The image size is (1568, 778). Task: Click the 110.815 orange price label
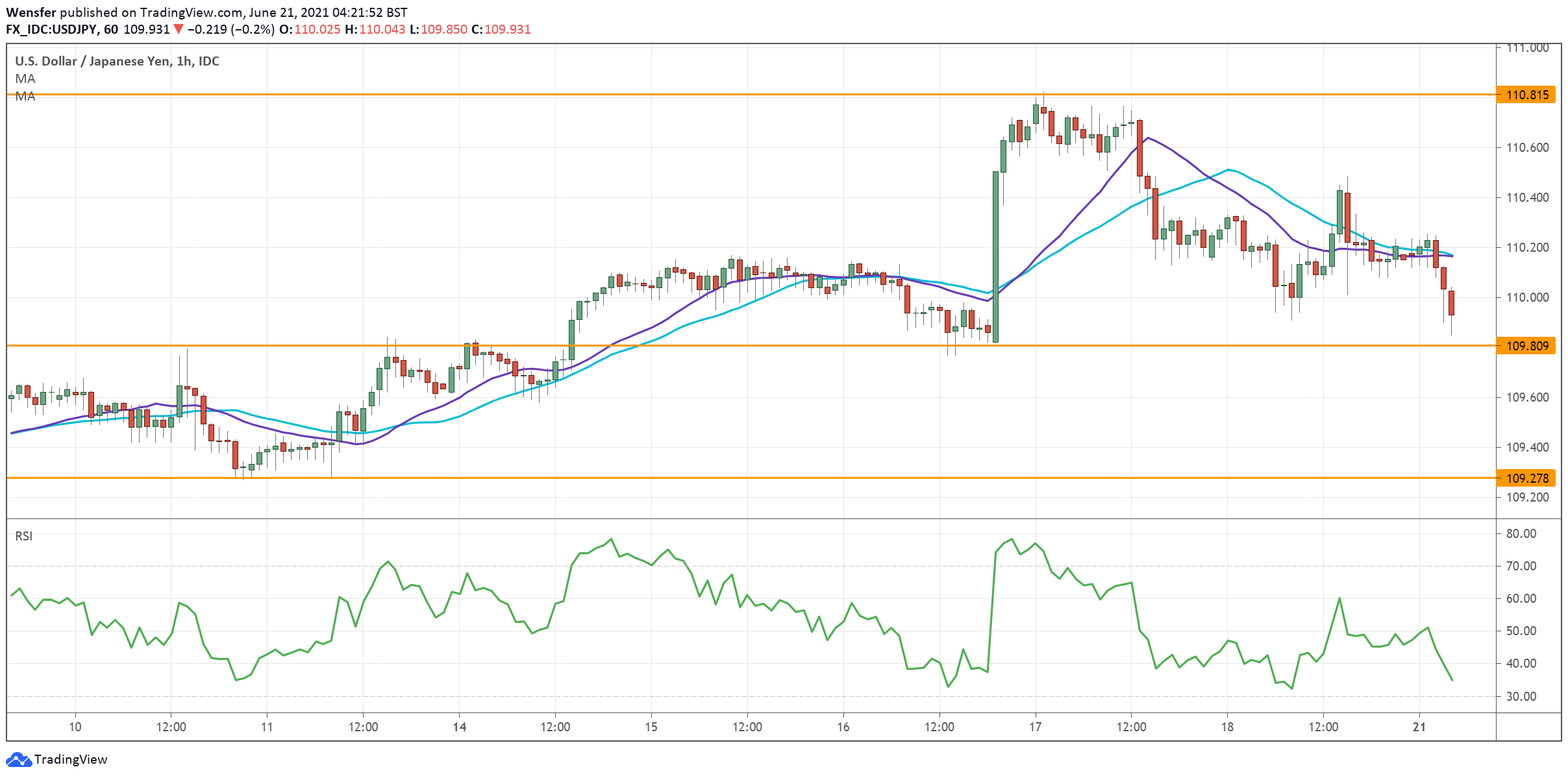[1526, 95]
